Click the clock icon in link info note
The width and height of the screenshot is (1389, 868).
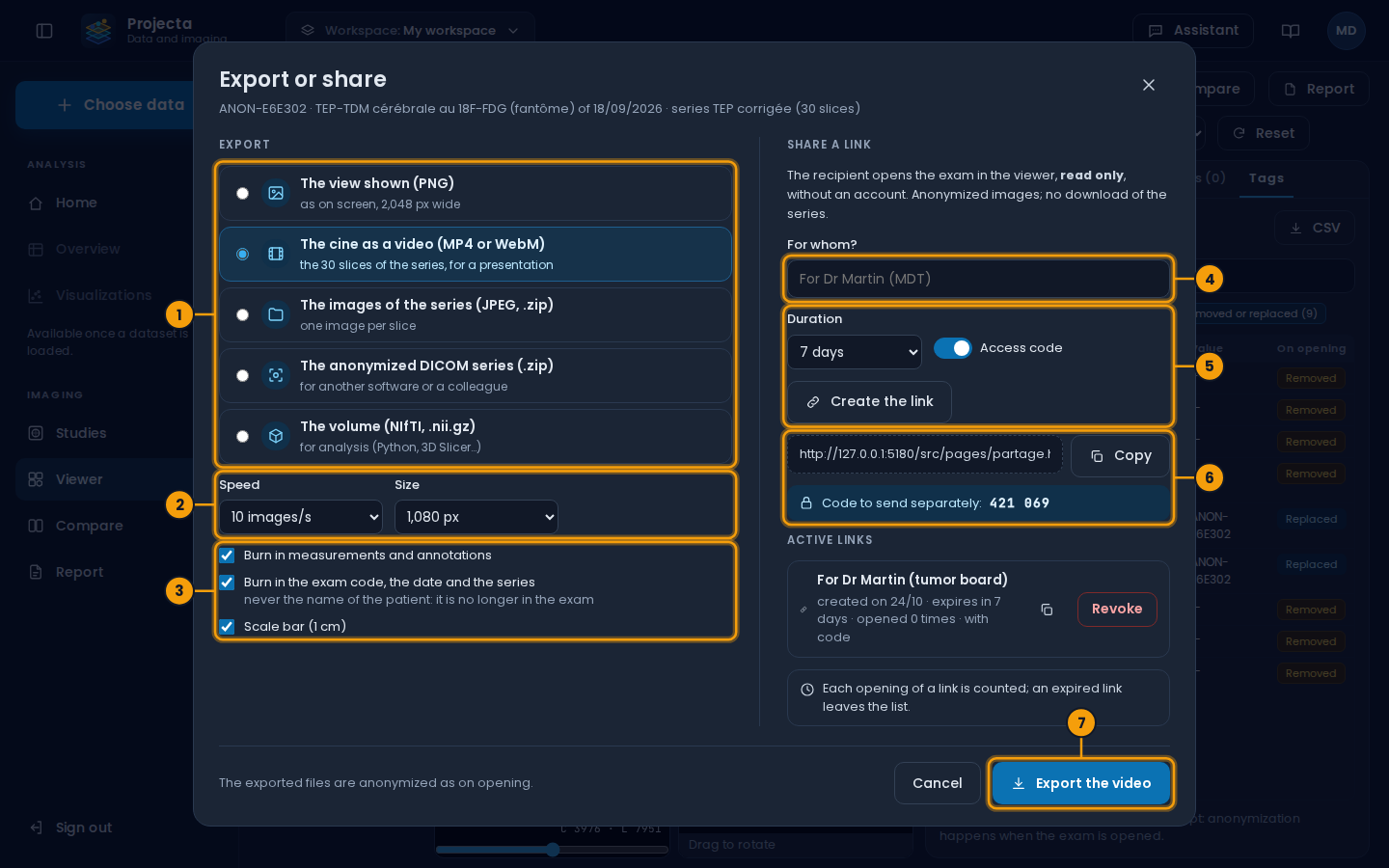click(x=807, y=690)
